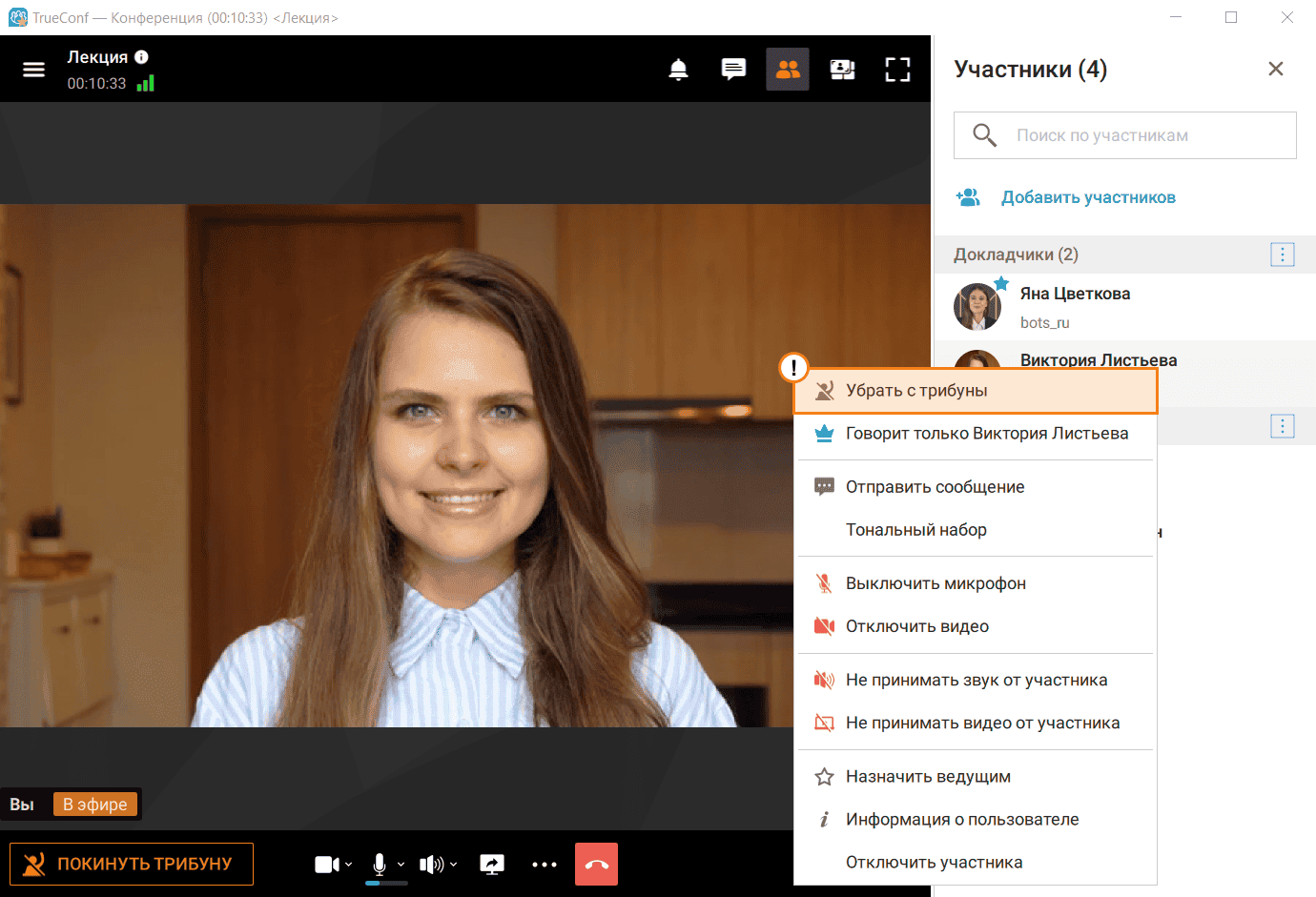
Task: Choose Тональный набор menu item
Action: 976,530
